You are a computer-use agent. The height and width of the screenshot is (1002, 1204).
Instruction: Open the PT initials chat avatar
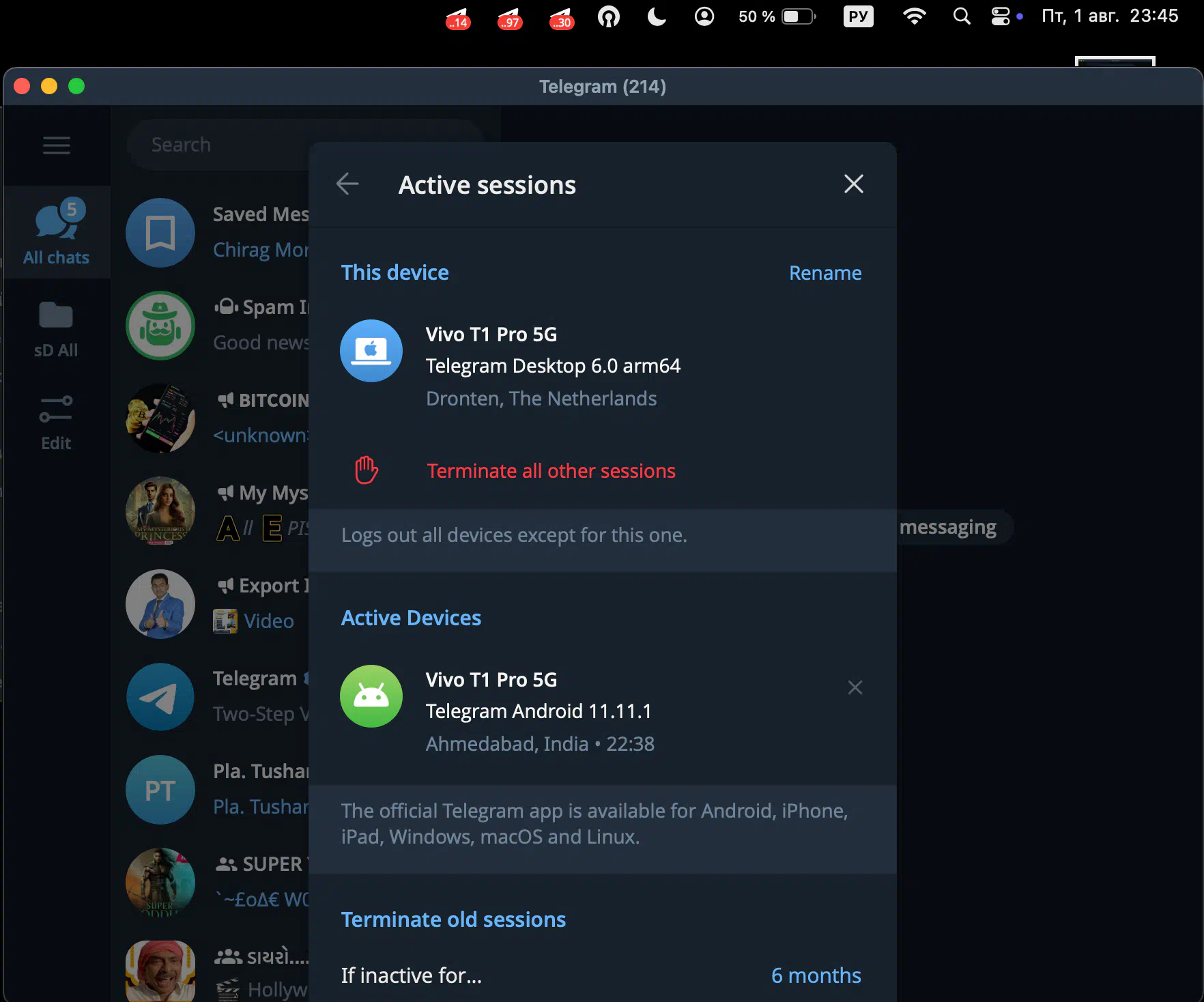[160, 790]
